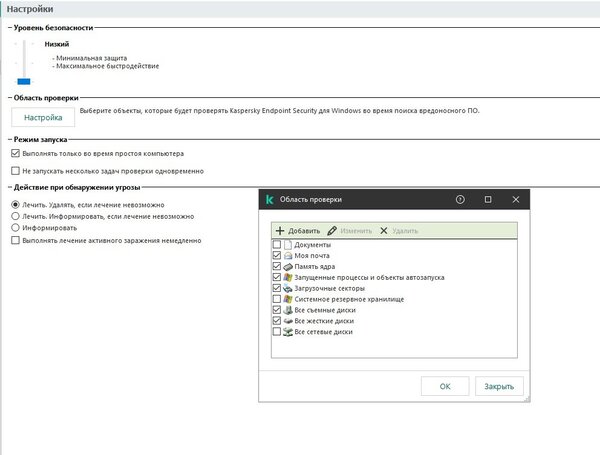Click the plus icon next to Добавить
600x455 pixels.
coord(280,231)
